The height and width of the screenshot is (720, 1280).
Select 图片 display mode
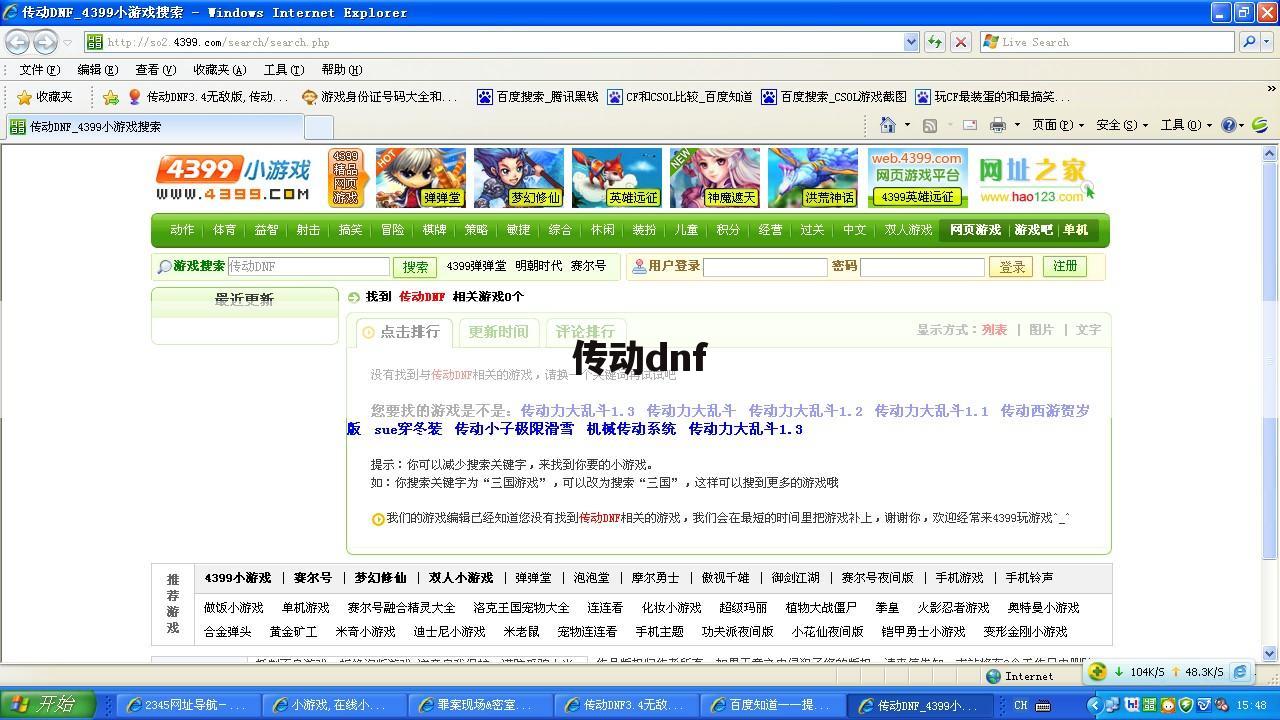[x=1041, y=330]
